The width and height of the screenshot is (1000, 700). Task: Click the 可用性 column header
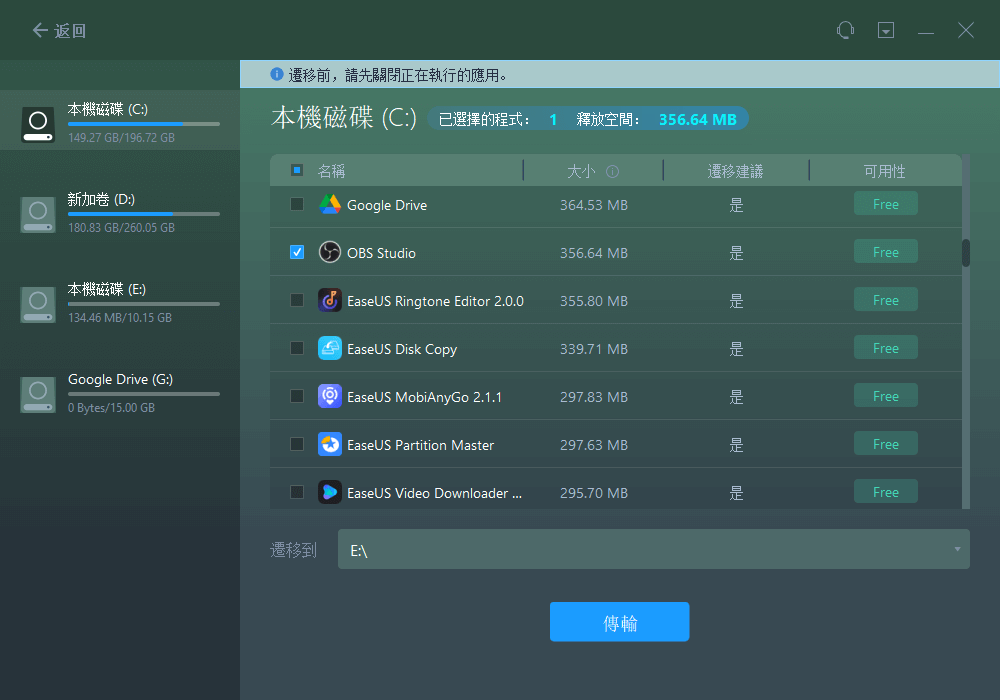[x=885, y=171]
